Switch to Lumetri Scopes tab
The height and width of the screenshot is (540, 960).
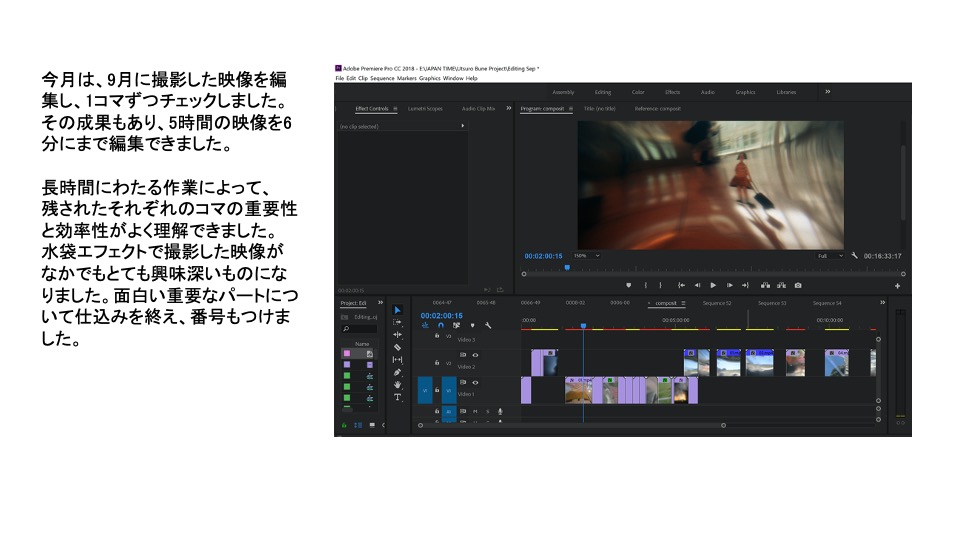425,109
